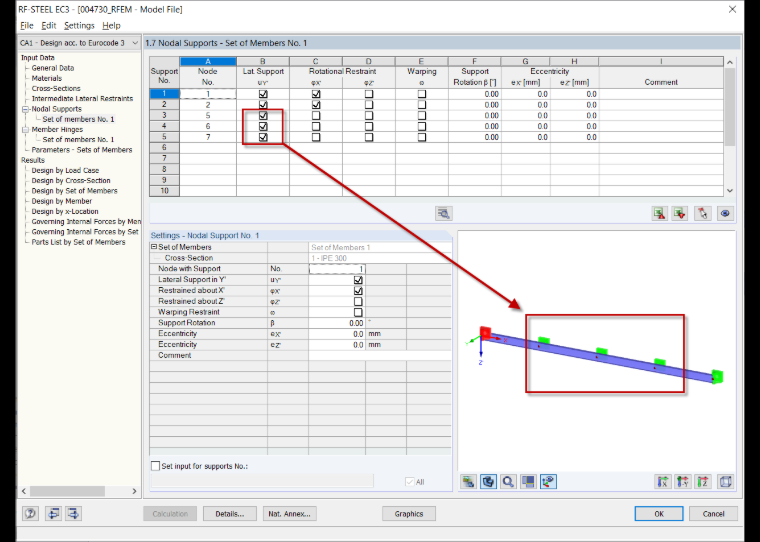Click the search/find in table icon
The width and height of the screenshot is (760, 542).
443,213
